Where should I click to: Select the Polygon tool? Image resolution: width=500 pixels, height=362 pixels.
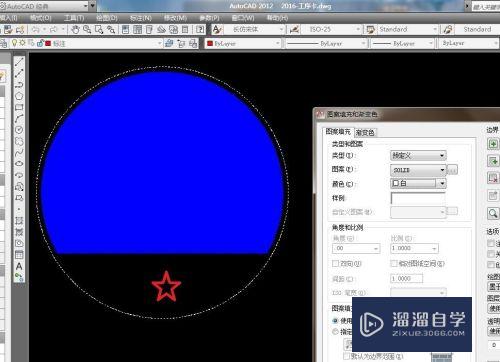19,96
